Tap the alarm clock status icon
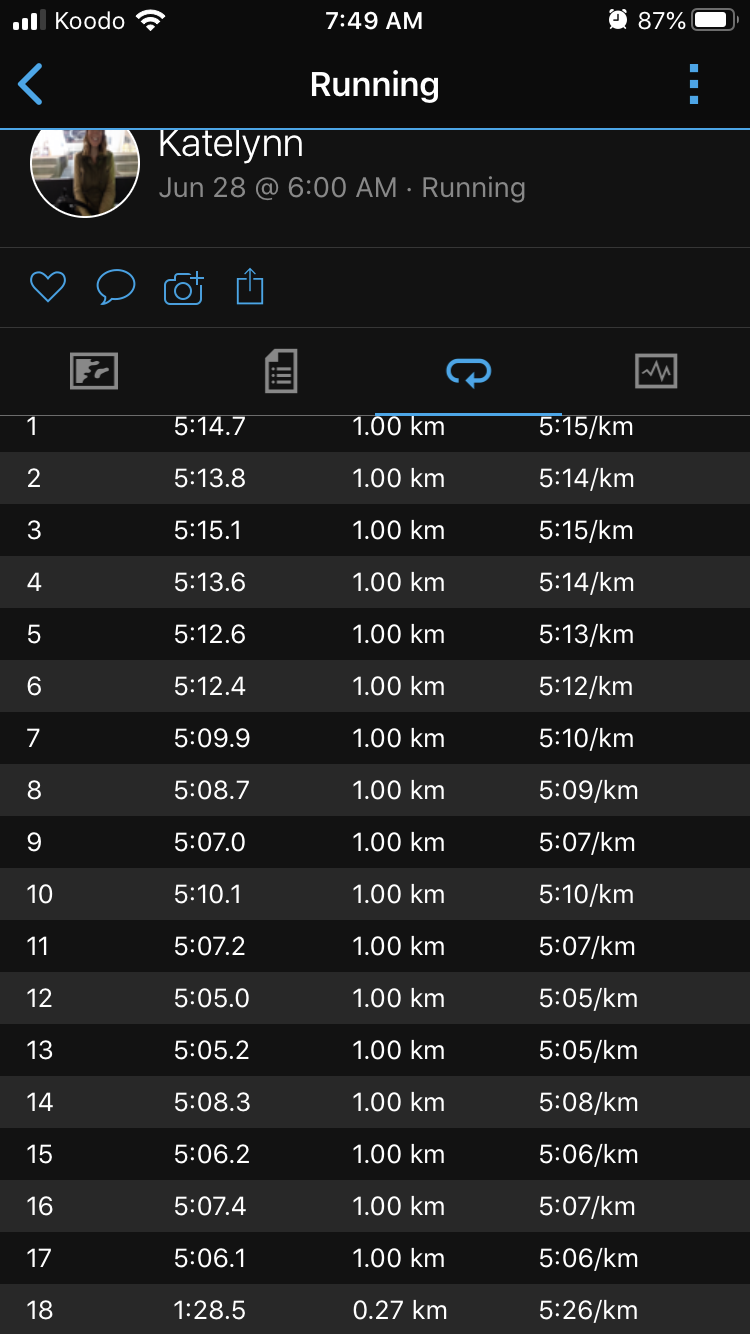The image size is (750, 1334). pos(617,21)
